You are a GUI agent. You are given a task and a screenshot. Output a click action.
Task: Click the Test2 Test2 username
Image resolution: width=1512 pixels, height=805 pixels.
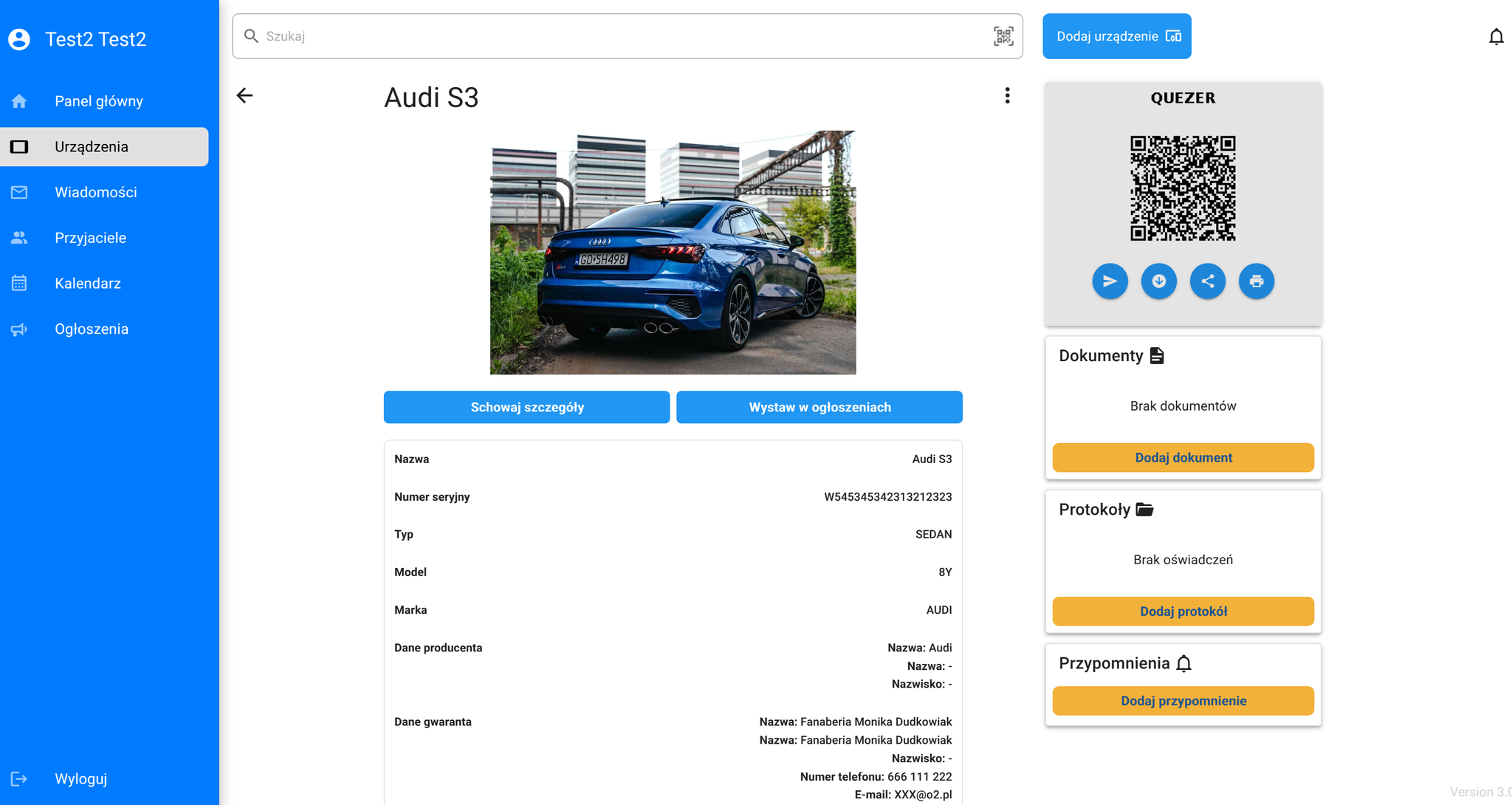(96, 39)
